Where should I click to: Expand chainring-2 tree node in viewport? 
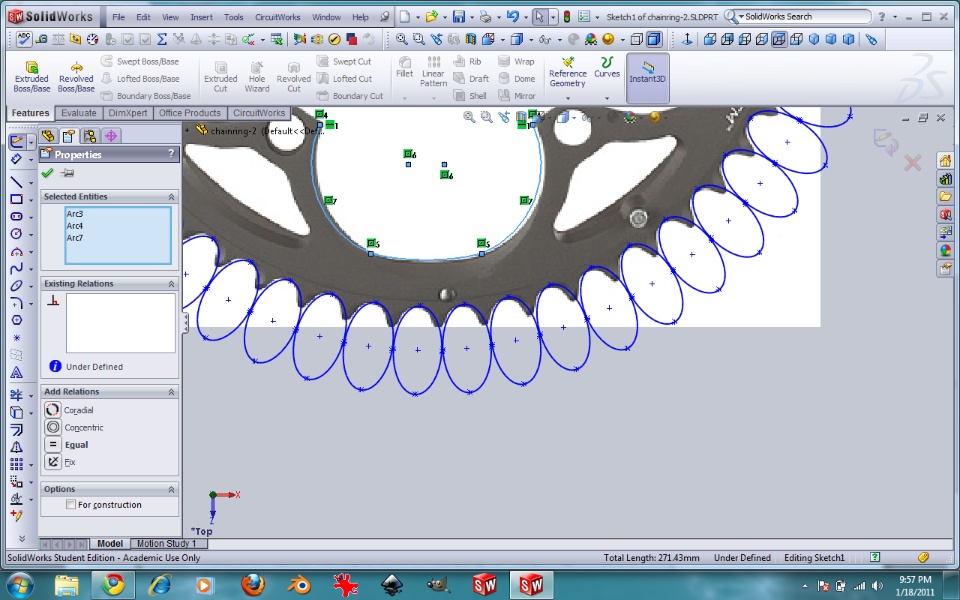pos(188,130)
